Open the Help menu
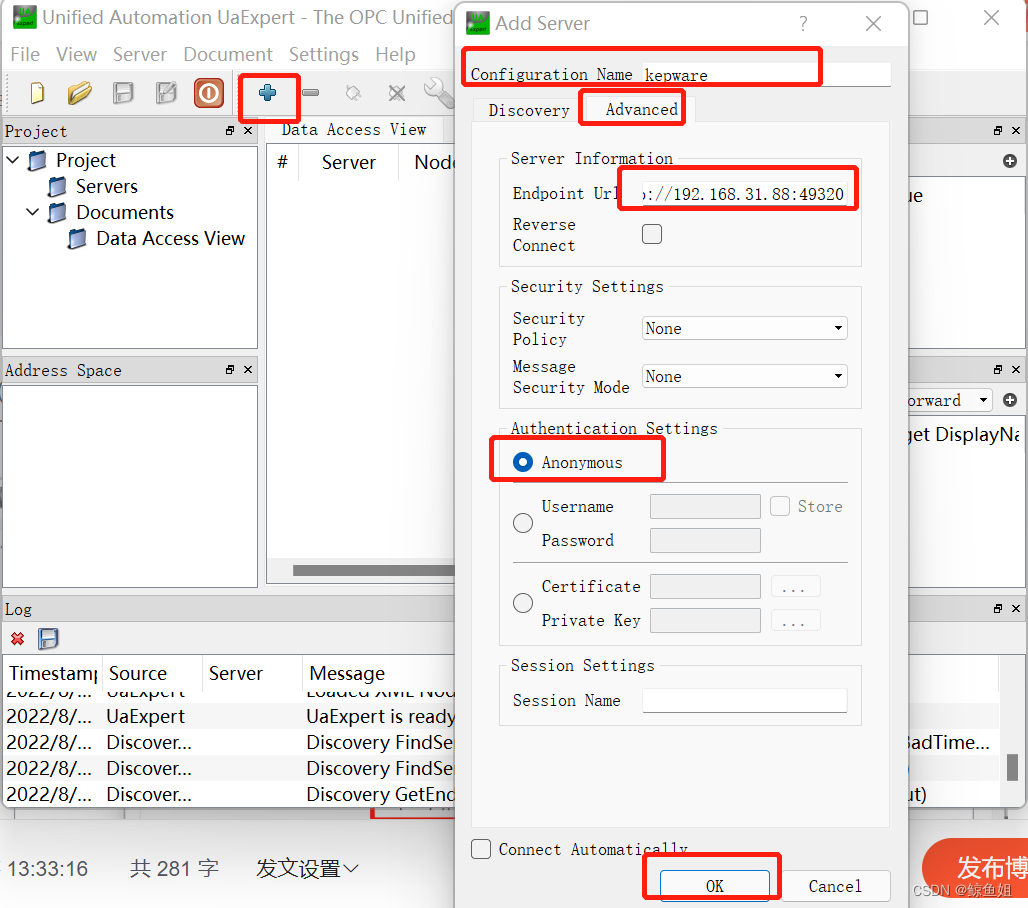Image resolution: width=1028 pixels, height=908 pixels. (x=395, y=54)
